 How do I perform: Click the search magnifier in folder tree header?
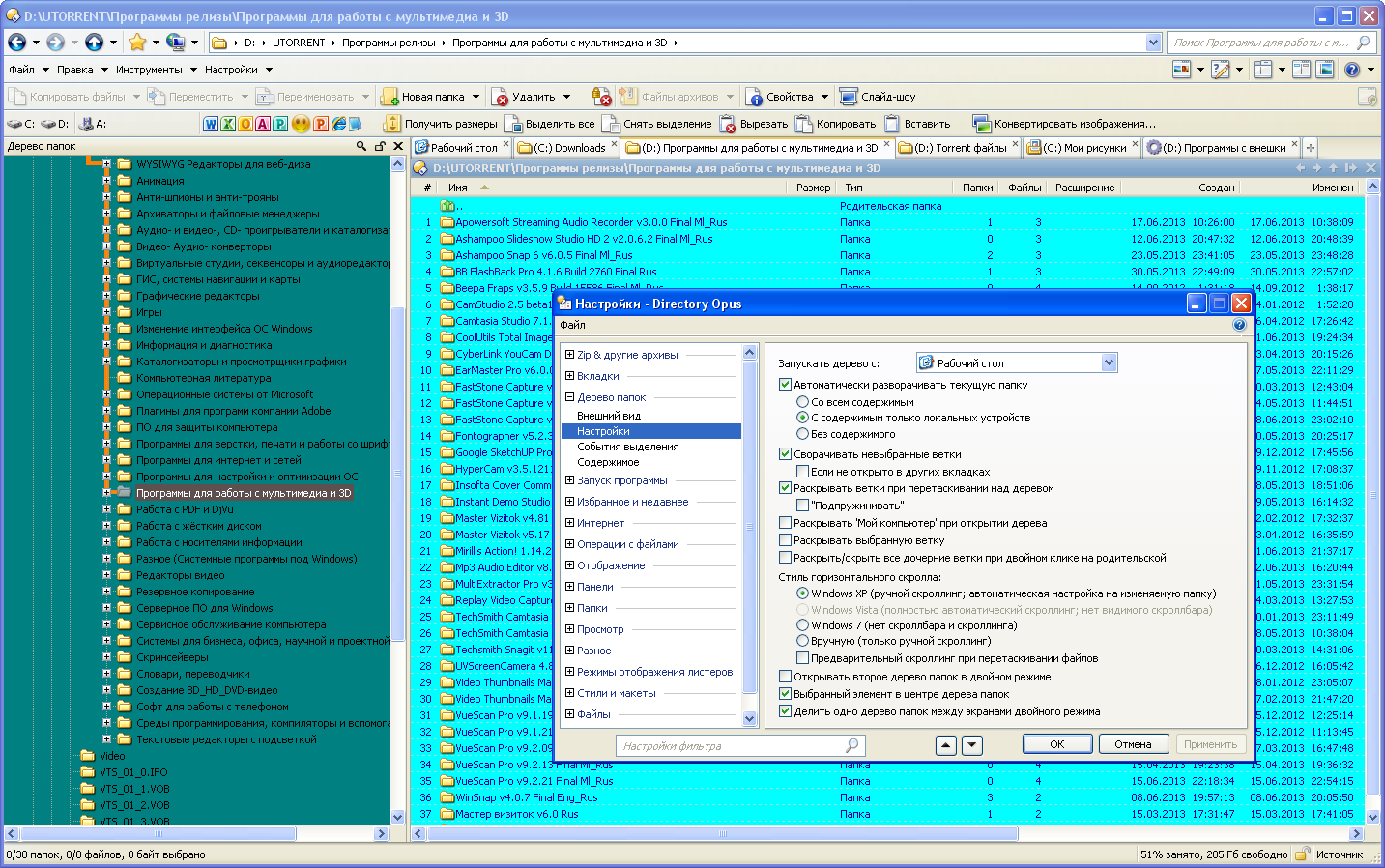coord(361,146)
